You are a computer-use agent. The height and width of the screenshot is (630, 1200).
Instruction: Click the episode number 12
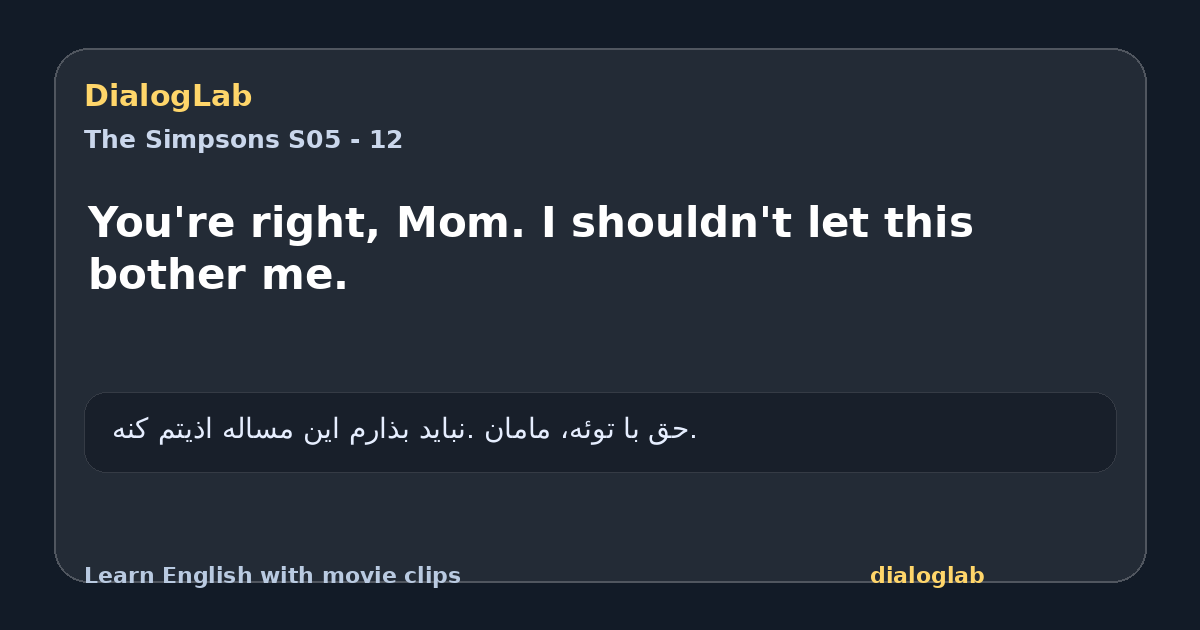click(386, 140)
